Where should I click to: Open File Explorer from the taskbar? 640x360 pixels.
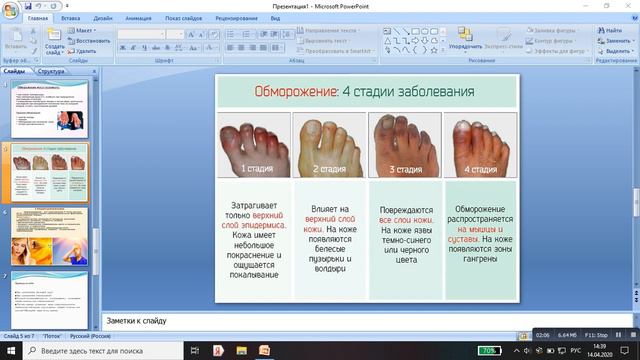(x=242, y=351)
